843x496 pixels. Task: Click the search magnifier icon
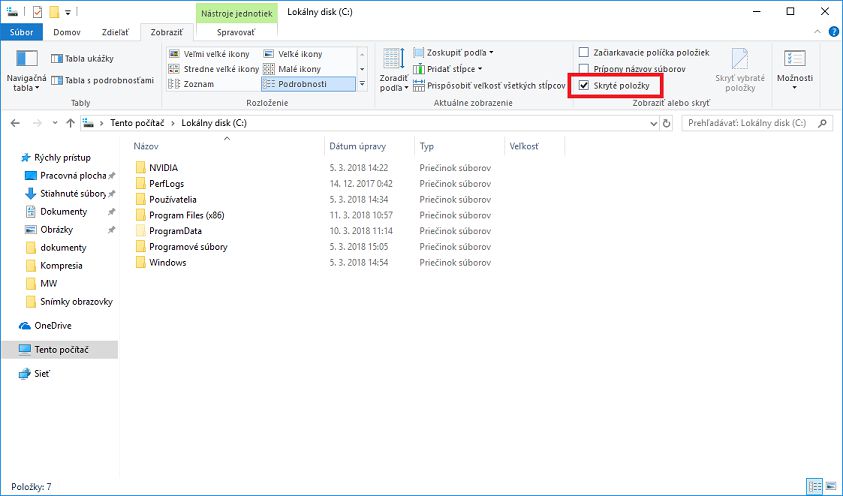click(x=822, y=123)
